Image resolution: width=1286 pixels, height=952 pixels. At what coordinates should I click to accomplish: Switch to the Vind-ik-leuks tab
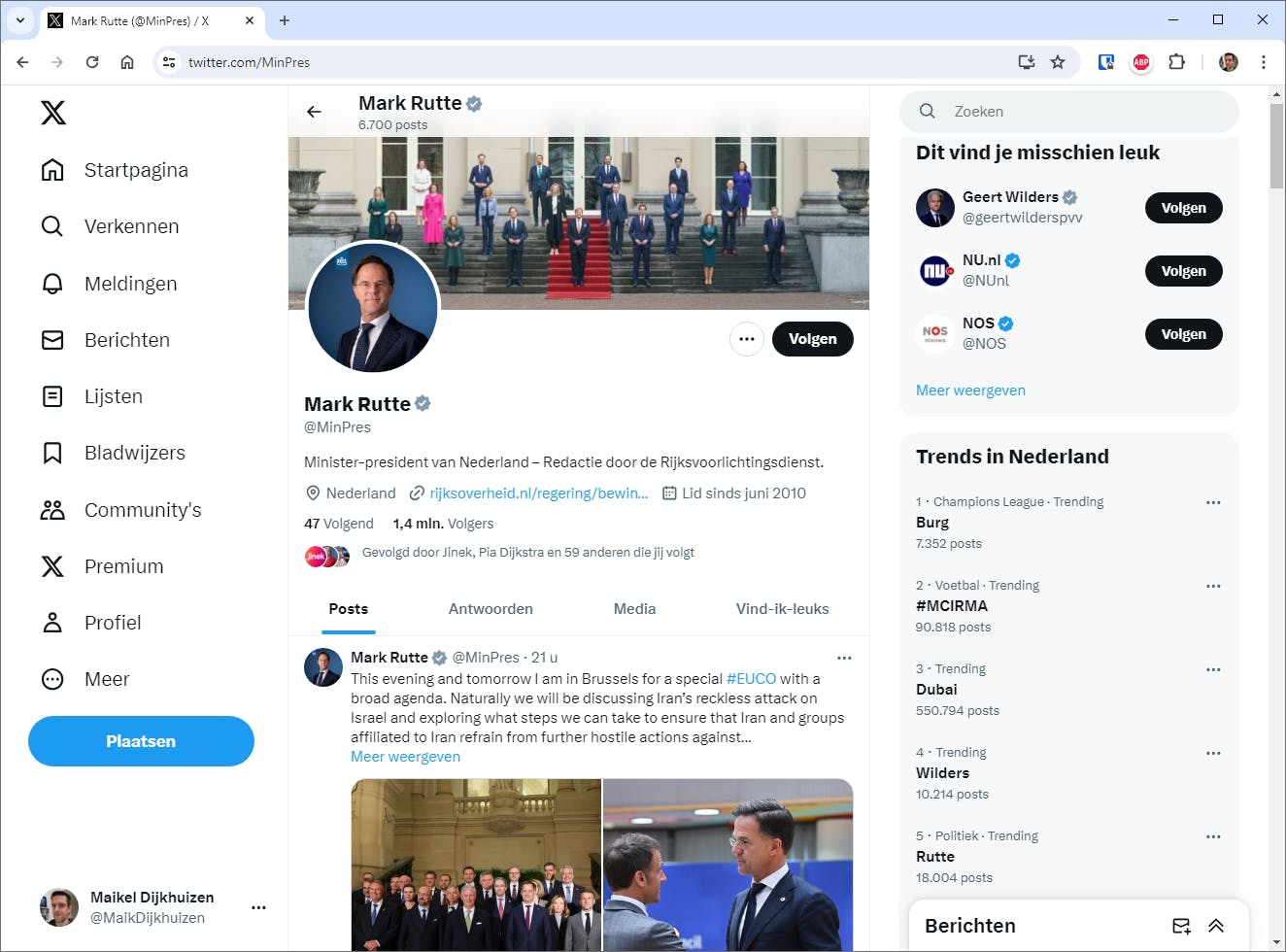[x=782, y=609]
